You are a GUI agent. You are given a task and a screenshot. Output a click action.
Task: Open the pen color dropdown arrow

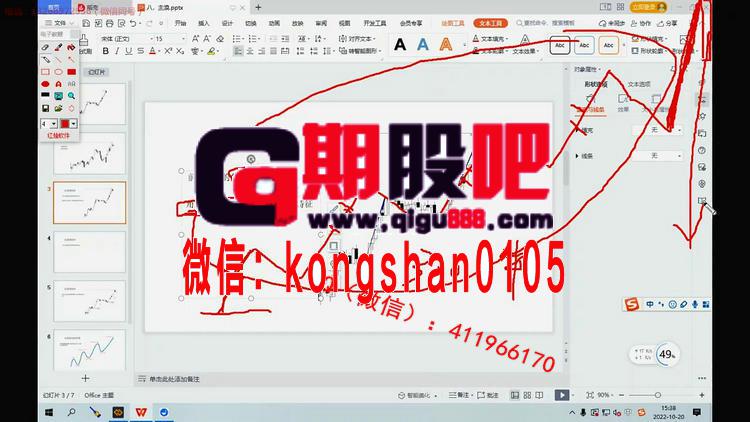(74, 124)
